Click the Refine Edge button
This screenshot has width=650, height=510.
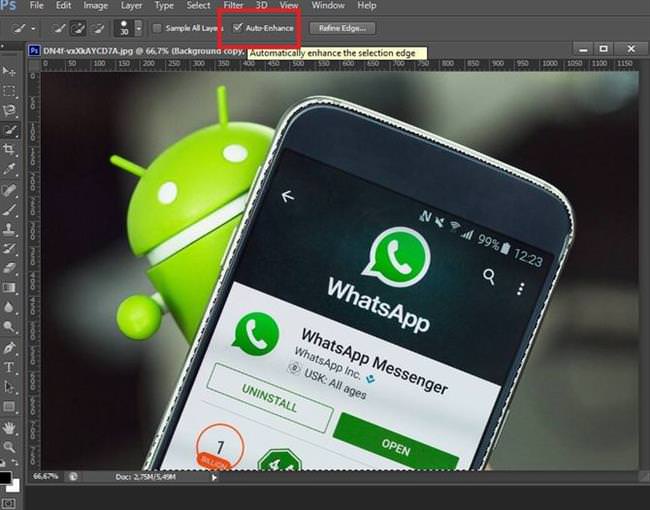point(342,28)
